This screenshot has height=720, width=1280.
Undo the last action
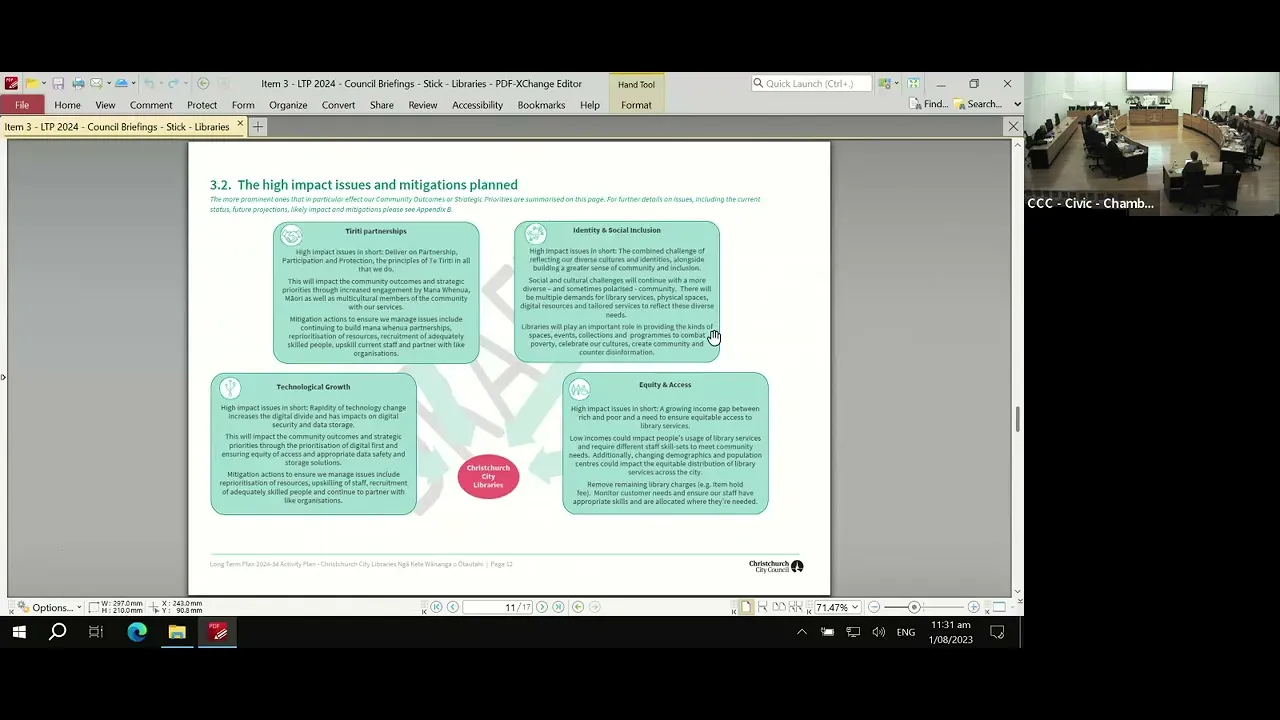tap(149, 84)
